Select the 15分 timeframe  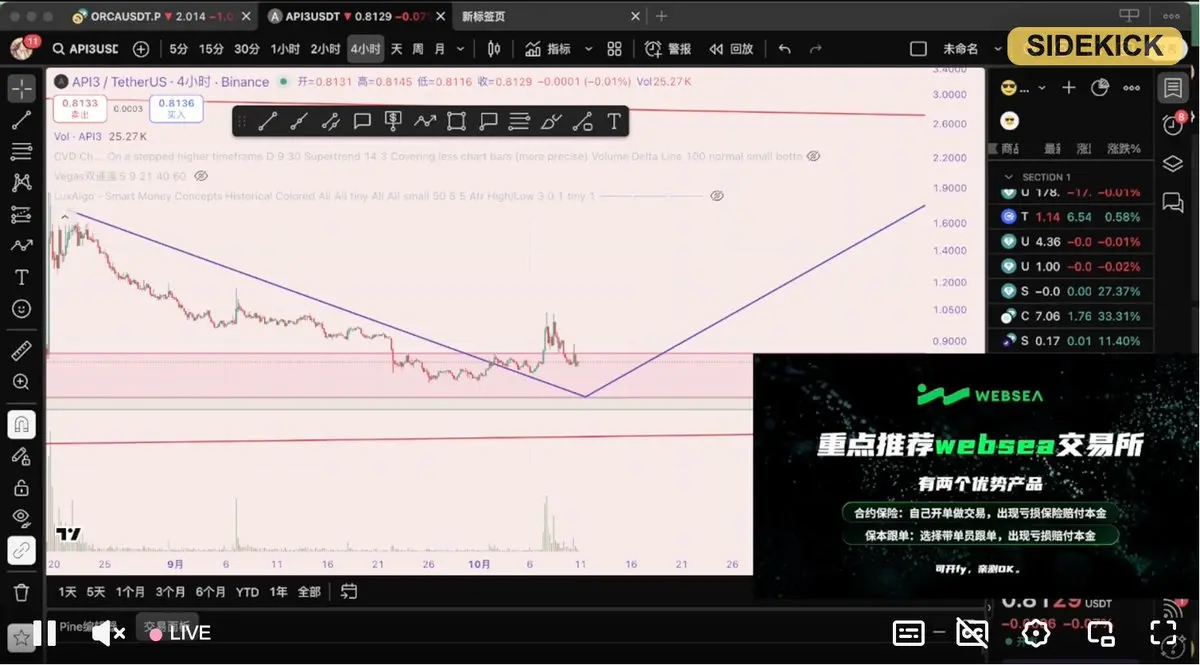[x=211, y=49]
